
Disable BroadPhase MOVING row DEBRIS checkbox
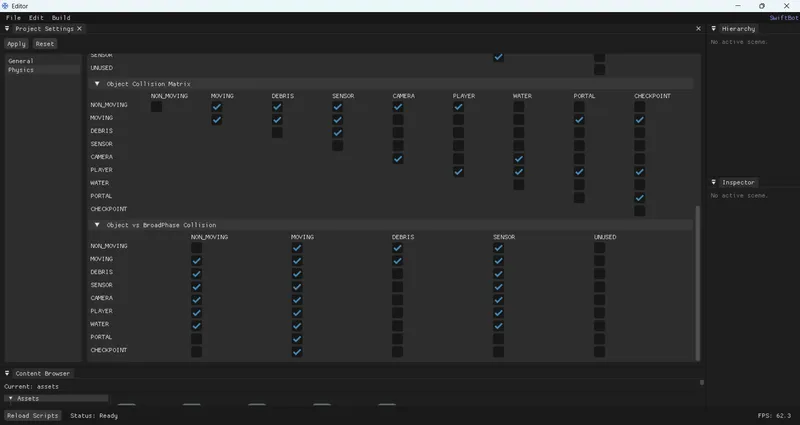[398, 261]
